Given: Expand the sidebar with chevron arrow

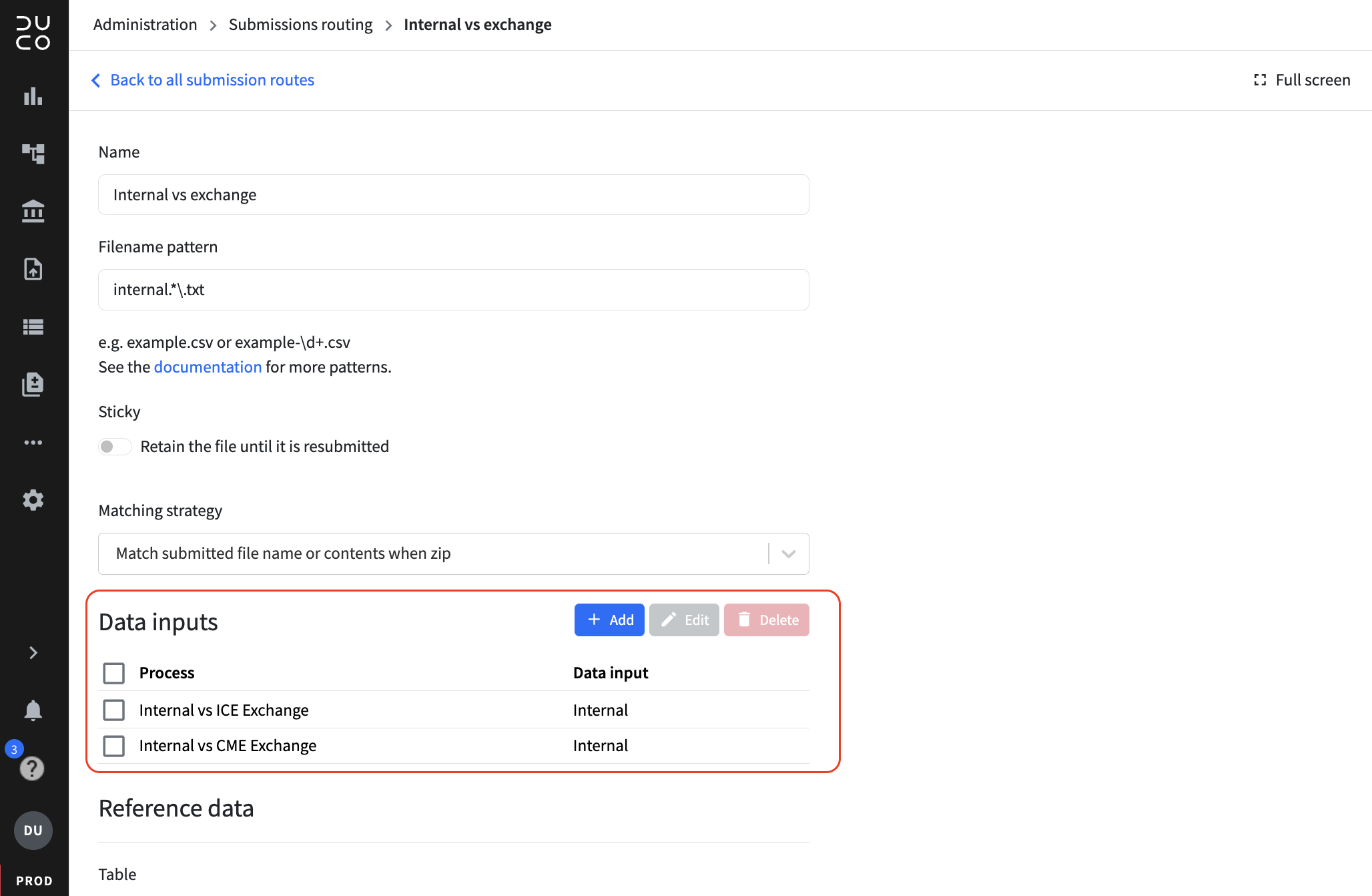Looking at the screenshot, I should coord(33,652).
